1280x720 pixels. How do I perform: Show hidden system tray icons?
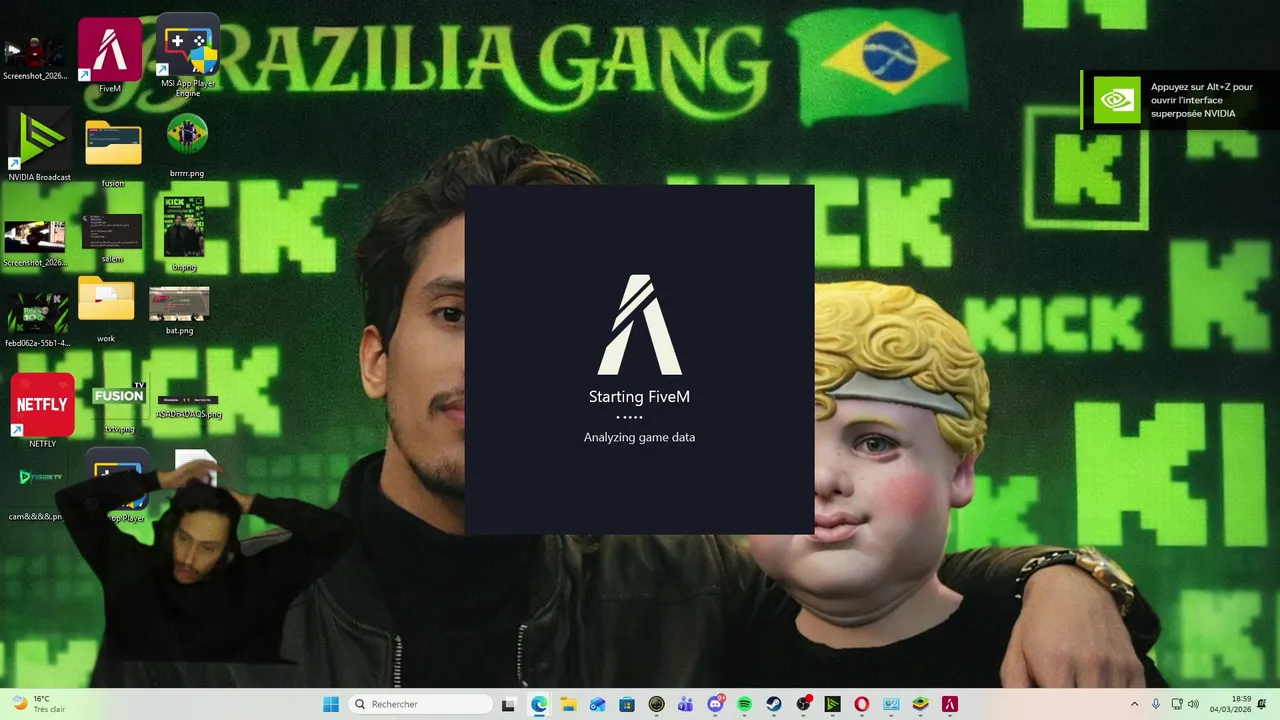tap(1134, 704)
